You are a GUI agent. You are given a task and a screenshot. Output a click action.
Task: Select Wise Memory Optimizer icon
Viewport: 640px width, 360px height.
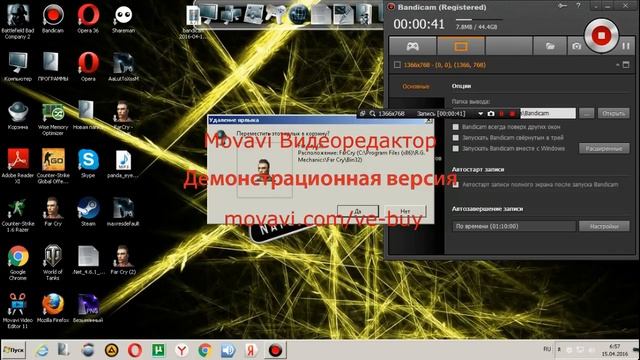53,118
